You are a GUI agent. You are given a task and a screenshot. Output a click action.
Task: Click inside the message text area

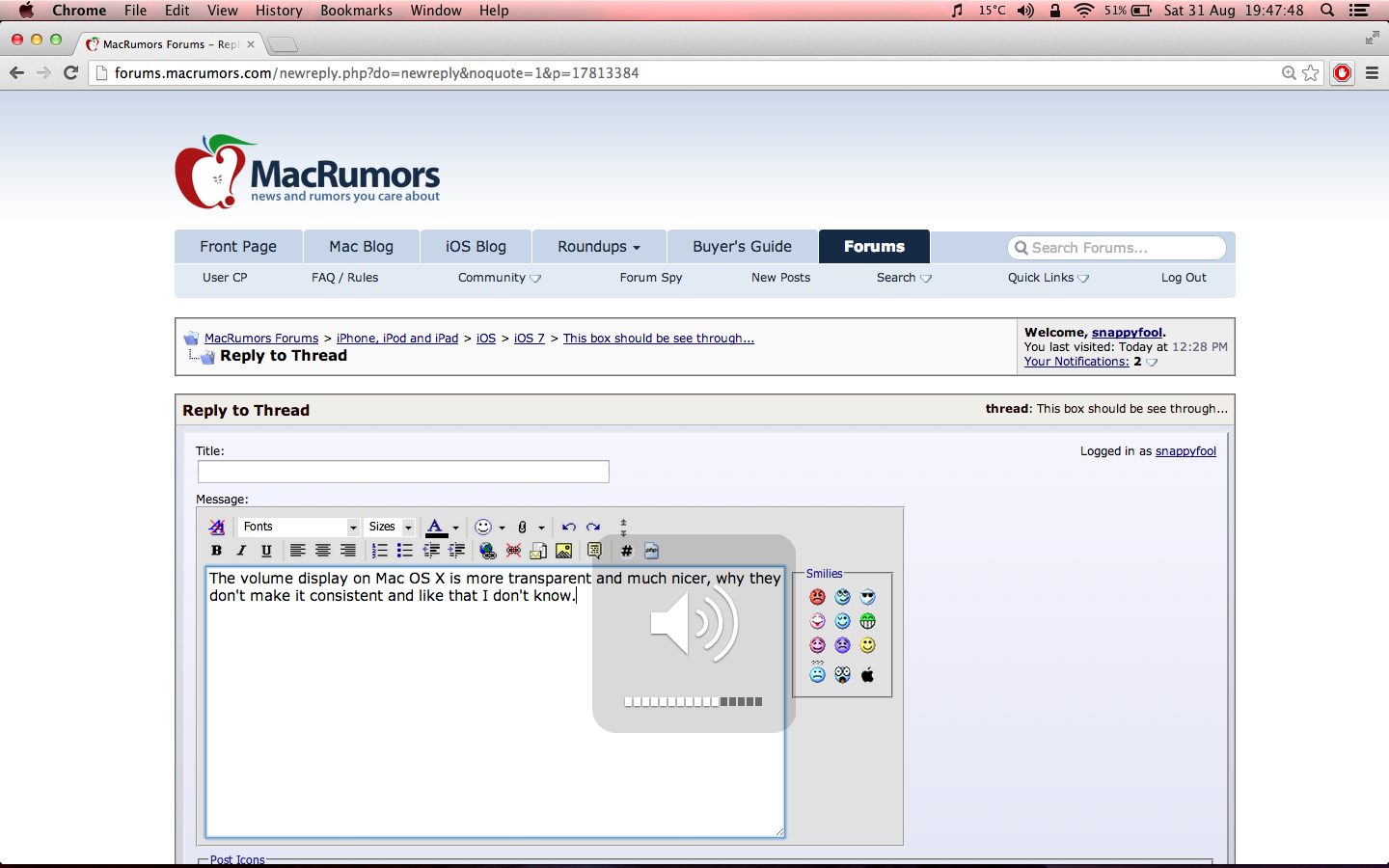495,701
